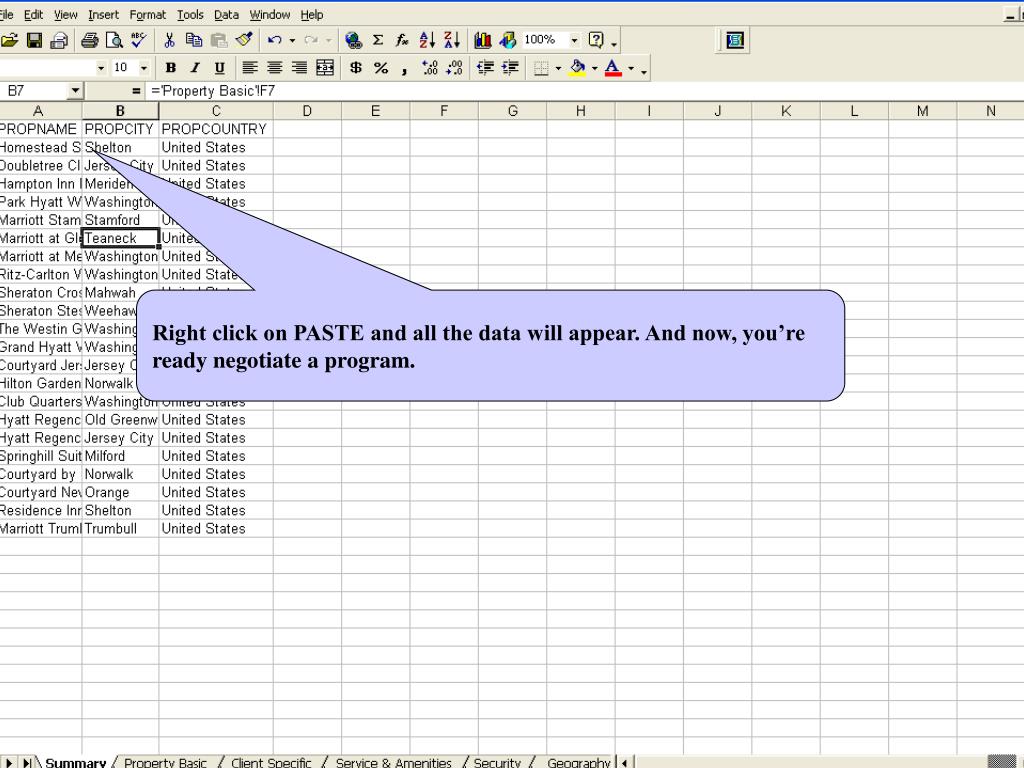Select column D header
This screenshot has height=768, width=1024.
tap(307, 111)
